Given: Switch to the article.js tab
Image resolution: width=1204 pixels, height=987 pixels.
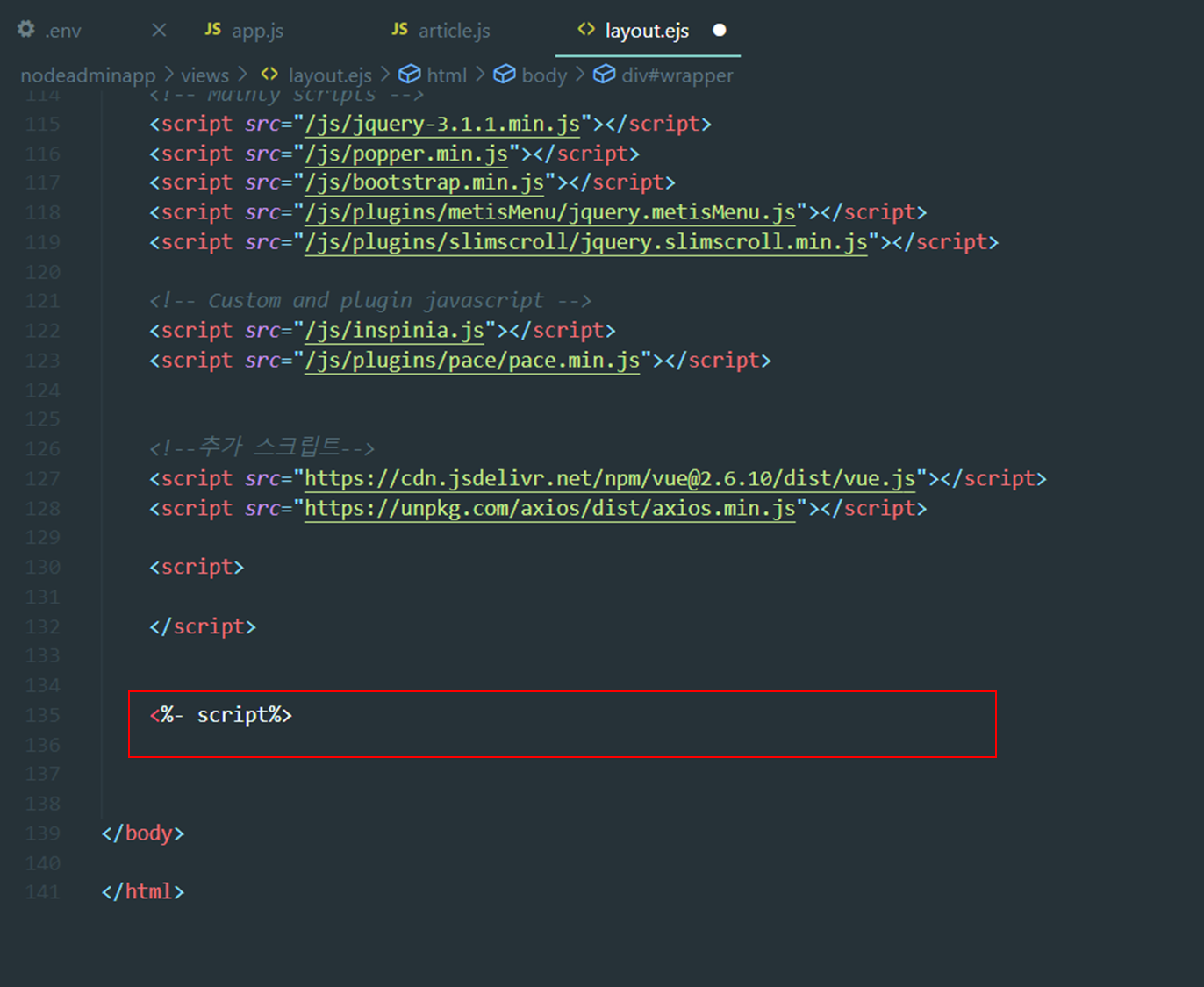Looking at the screenshot, I should point(454,31).
